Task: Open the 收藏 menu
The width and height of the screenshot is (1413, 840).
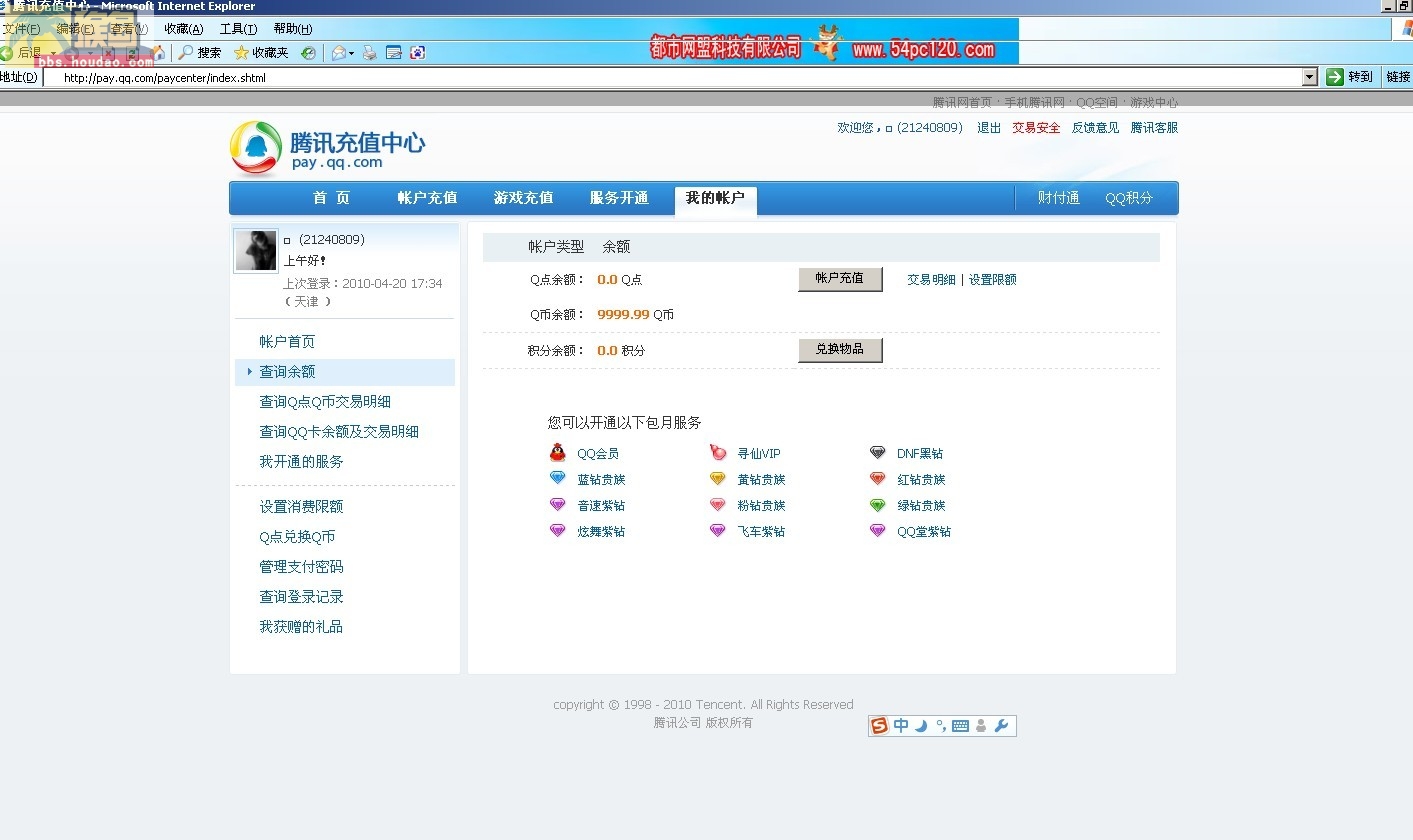Action: click(184, 29)
